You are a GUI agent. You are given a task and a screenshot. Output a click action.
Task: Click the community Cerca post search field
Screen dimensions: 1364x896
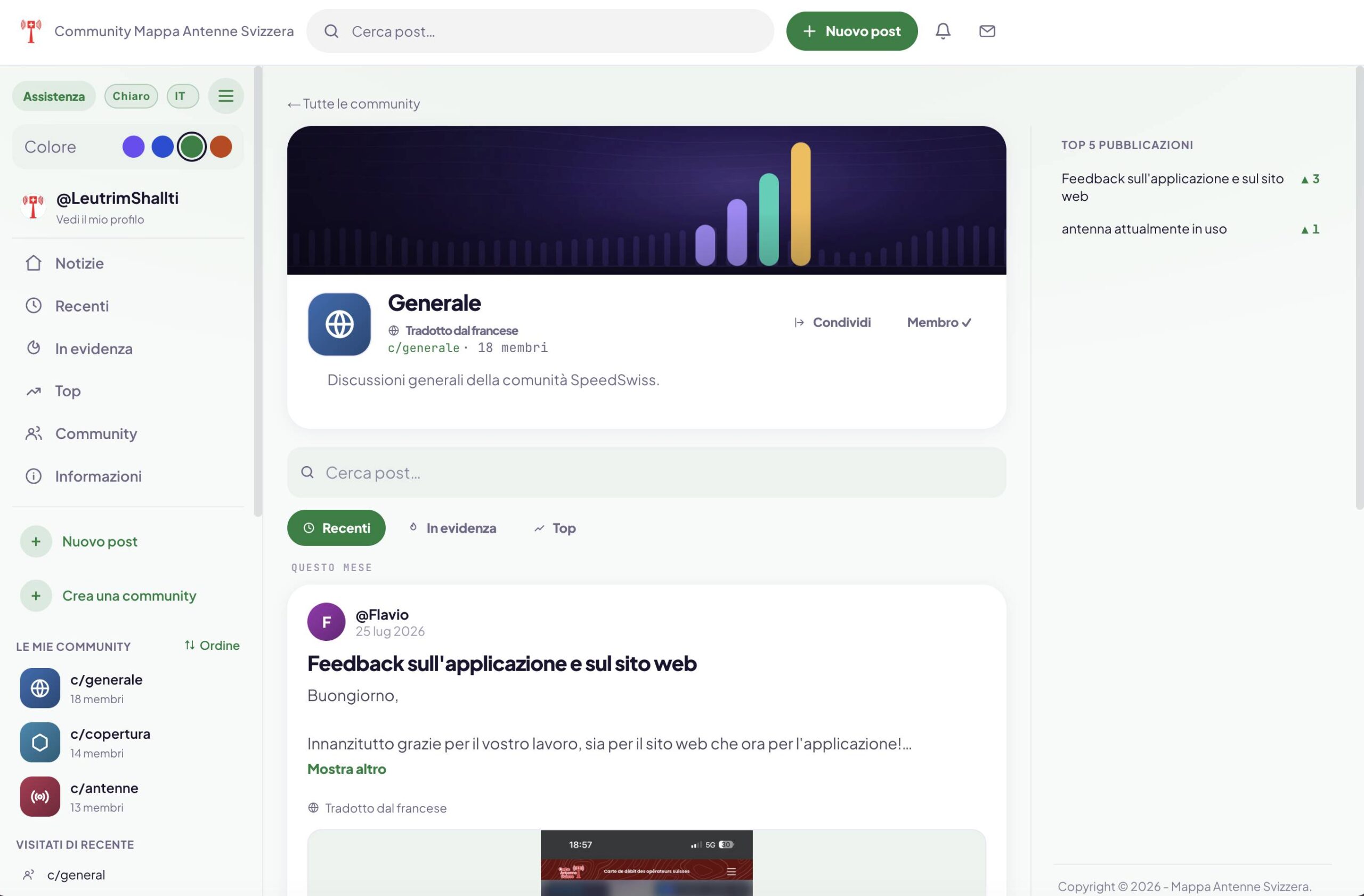coord(646,472)
